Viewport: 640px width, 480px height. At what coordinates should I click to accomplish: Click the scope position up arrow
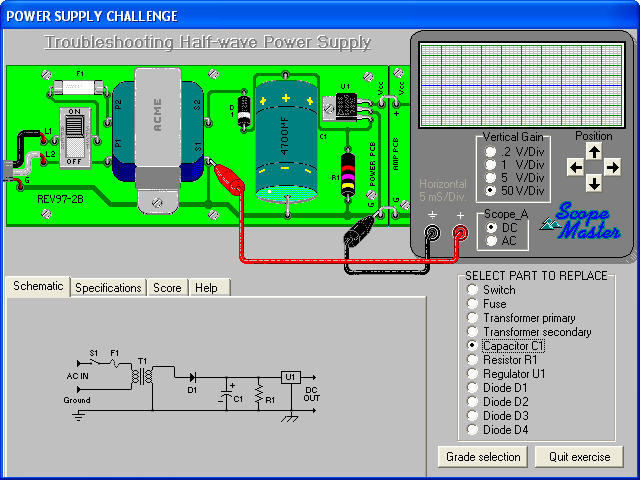click(594, 152)
